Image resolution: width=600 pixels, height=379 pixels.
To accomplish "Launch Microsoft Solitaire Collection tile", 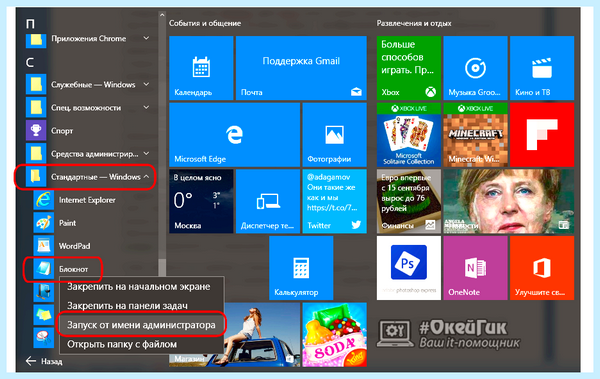I will coord(409,135).
